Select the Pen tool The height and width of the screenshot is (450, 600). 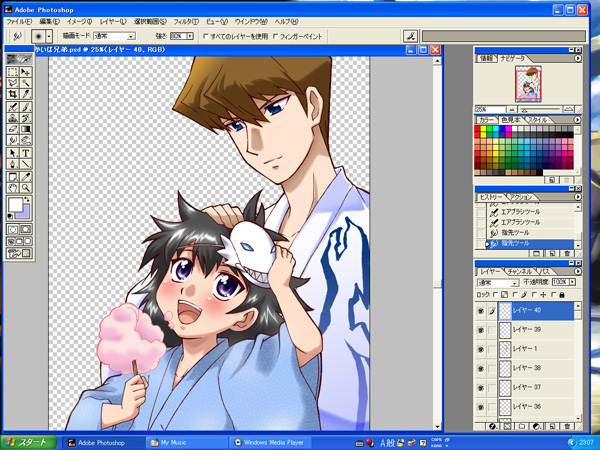coord(13,164)
